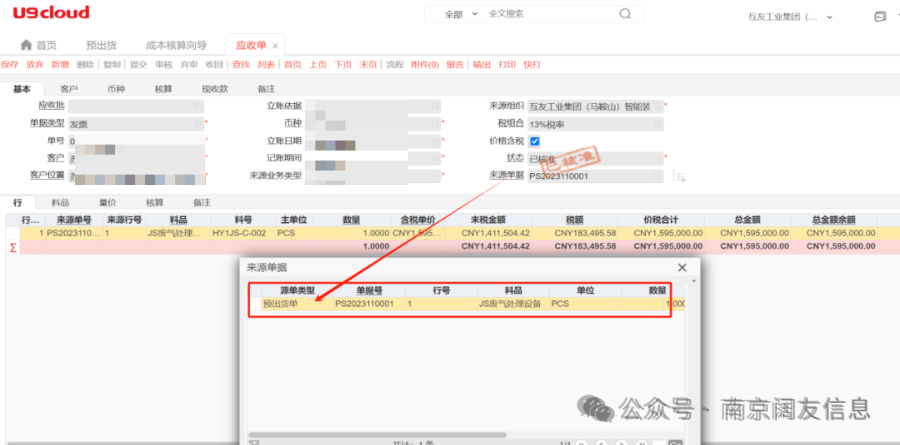This screenshot has width=900, height=445.
Task: Click the sigma total row icon
Action: point(13,247)
